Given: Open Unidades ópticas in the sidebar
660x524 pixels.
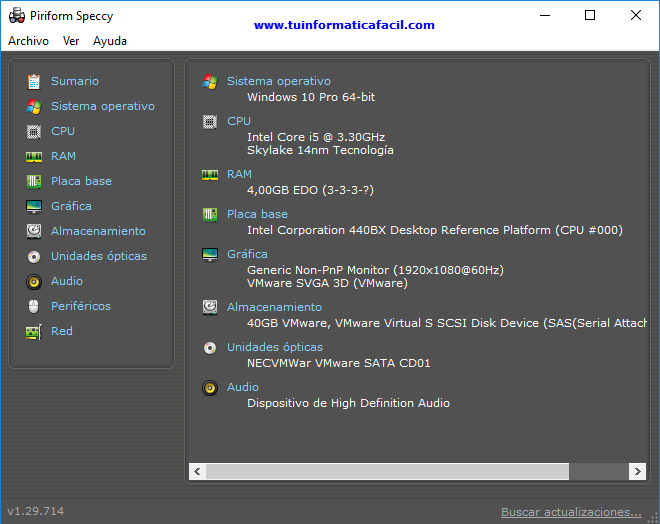Looking at the screenshot, I should [99, 256].
